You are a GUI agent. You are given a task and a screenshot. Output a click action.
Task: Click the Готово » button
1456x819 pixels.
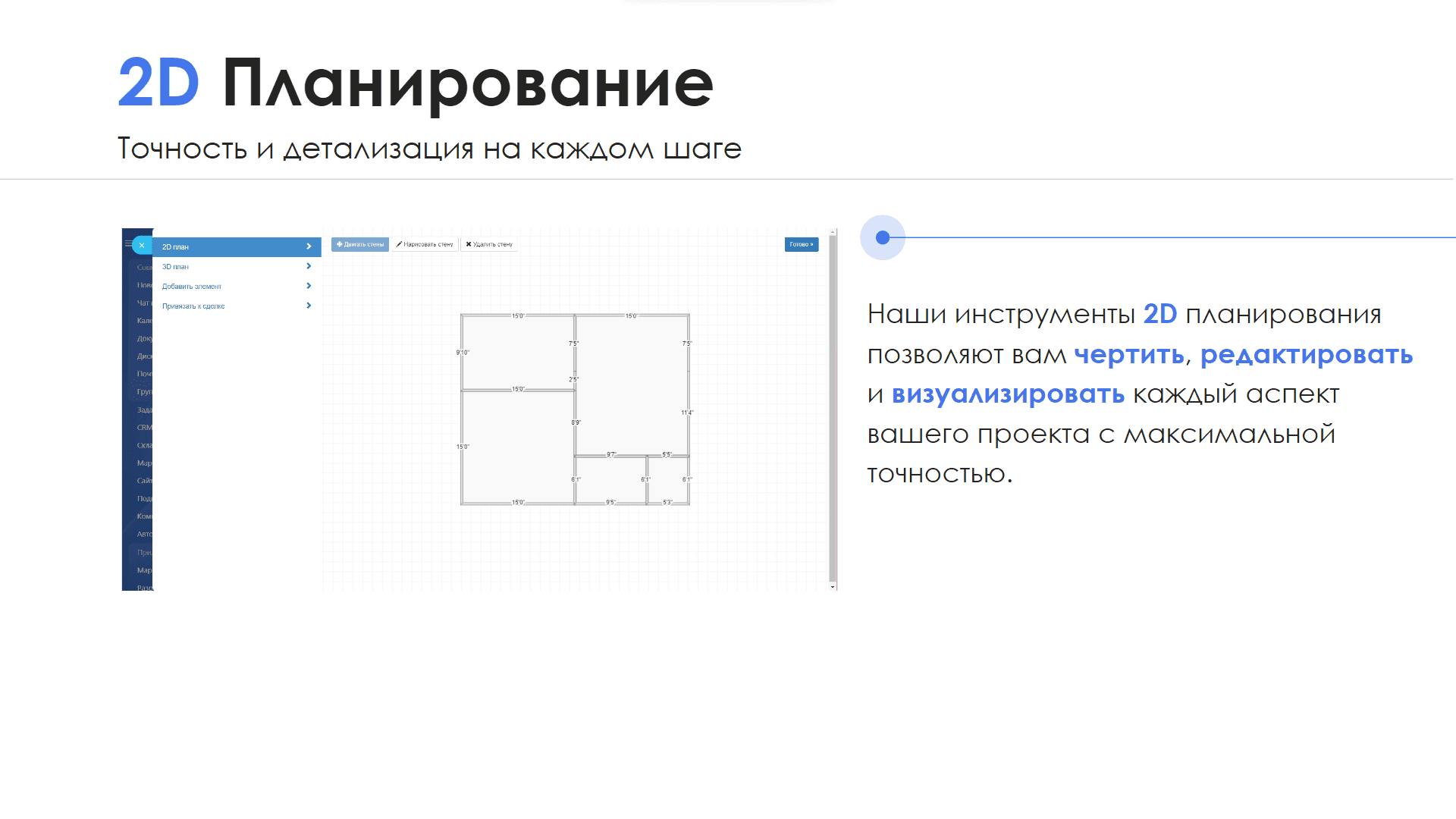(x=802, y=245)
